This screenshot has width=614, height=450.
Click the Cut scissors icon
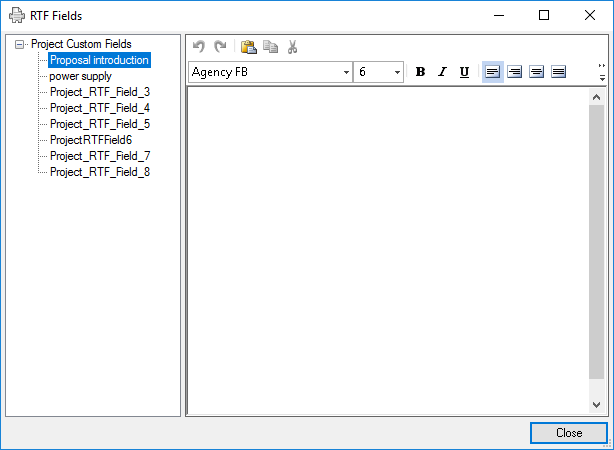tap(292, 47)
